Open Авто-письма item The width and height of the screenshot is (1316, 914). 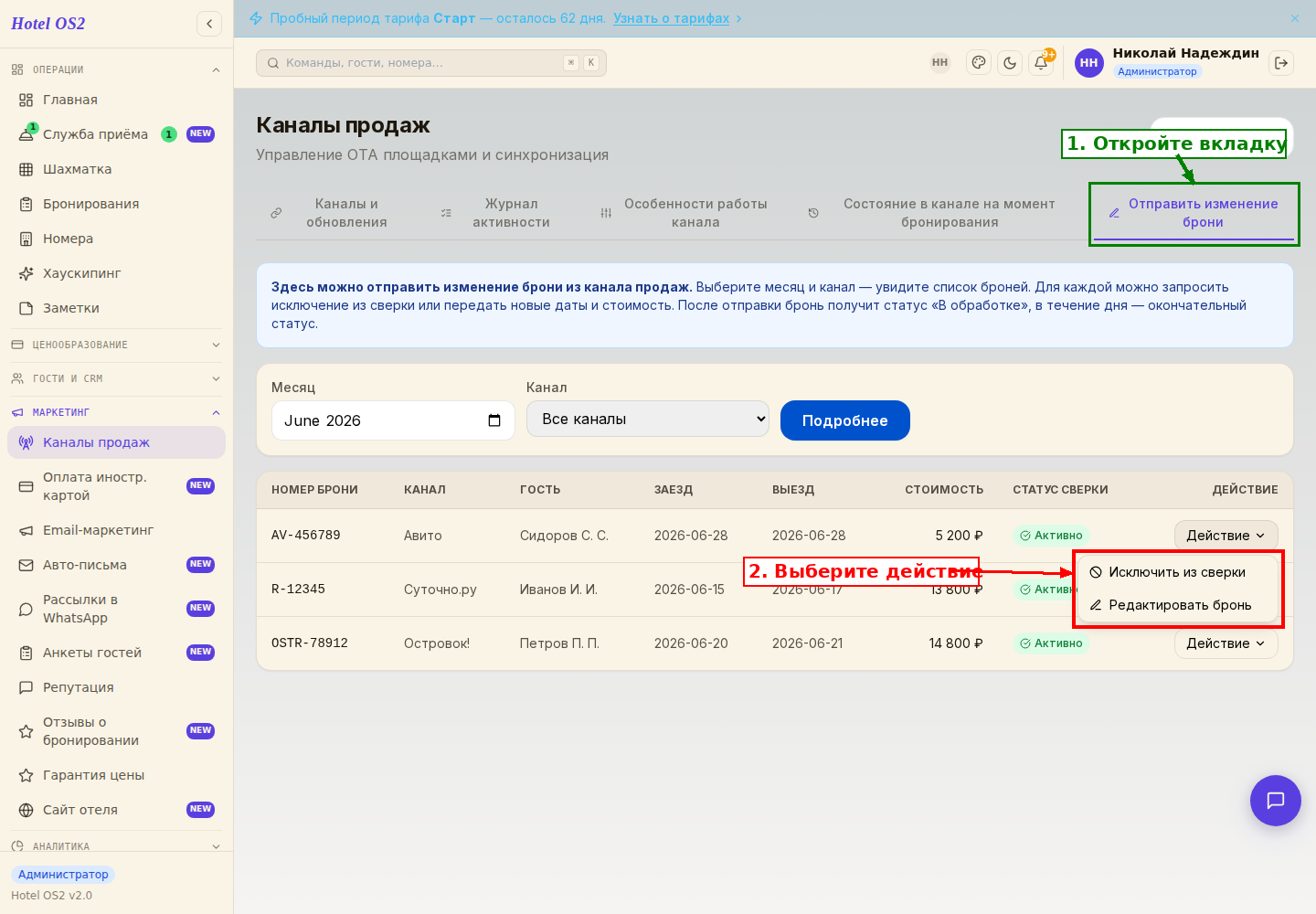point(116,565)
